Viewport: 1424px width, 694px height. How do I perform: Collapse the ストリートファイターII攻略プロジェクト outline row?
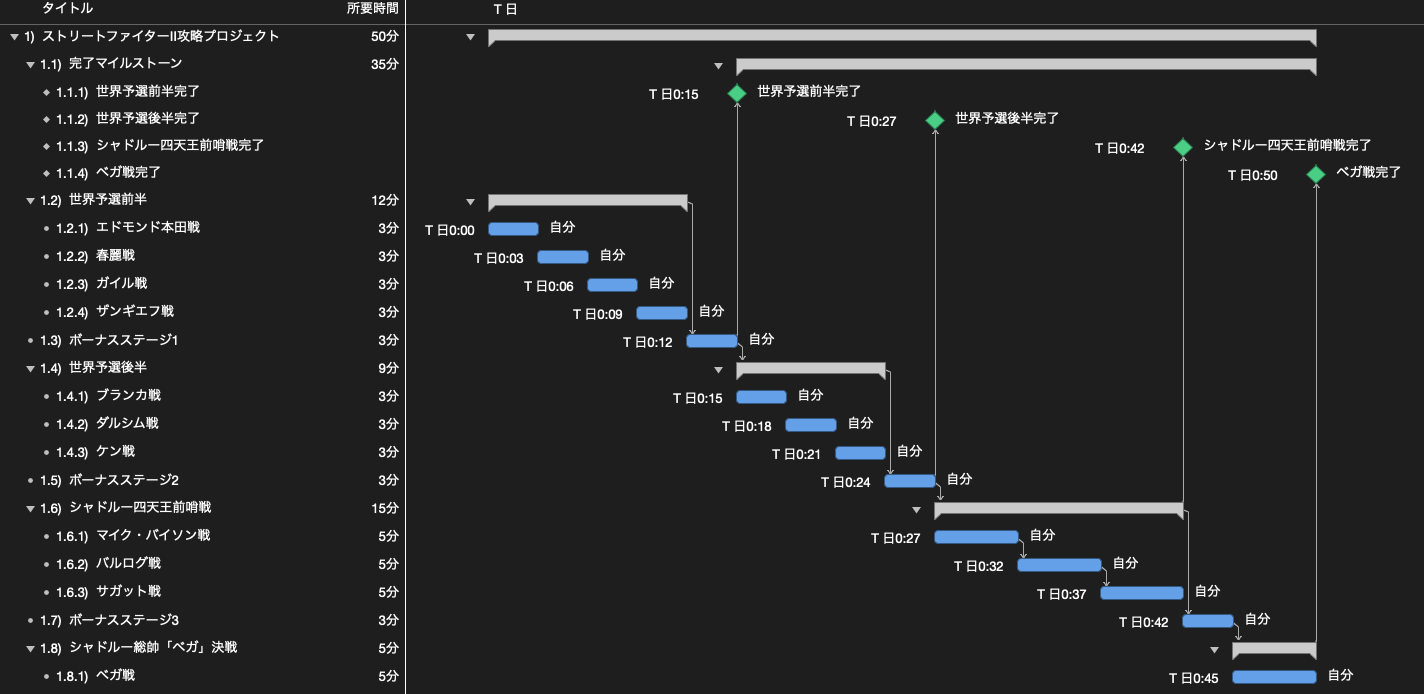tap(14, 37)
